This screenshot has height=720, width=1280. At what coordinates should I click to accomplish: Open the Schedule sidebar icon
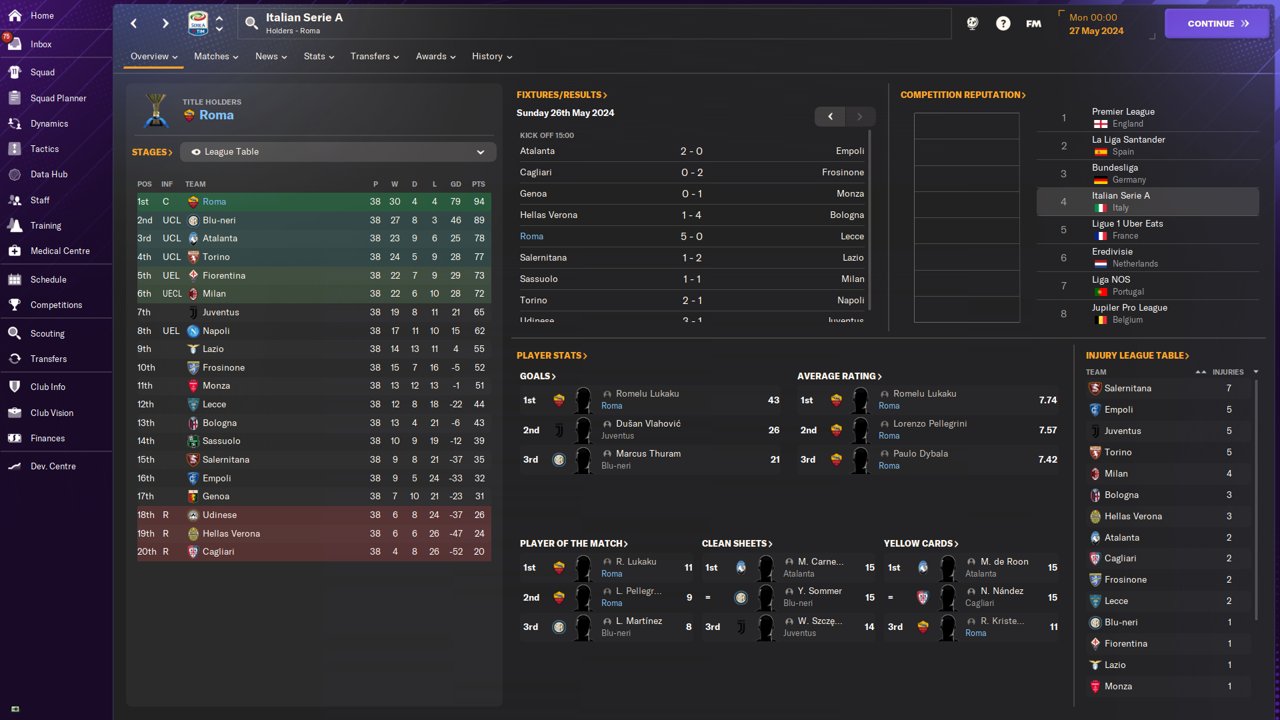(14, 279)
